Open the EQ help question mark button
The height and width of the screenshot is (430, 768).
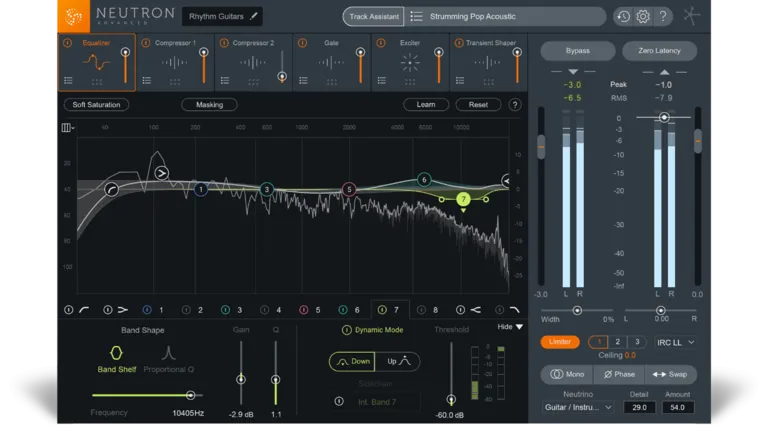[x=514, y=105]
